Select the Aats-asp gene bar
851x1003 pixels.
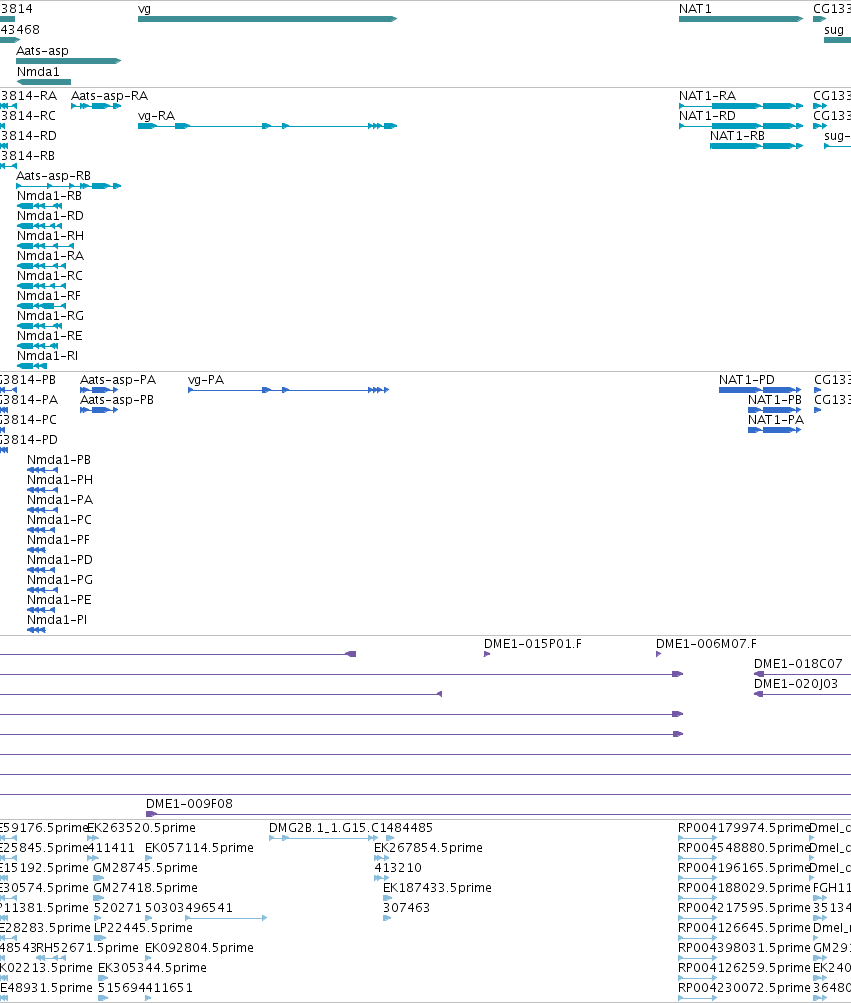pyautogui.click(x=68, y=61)
